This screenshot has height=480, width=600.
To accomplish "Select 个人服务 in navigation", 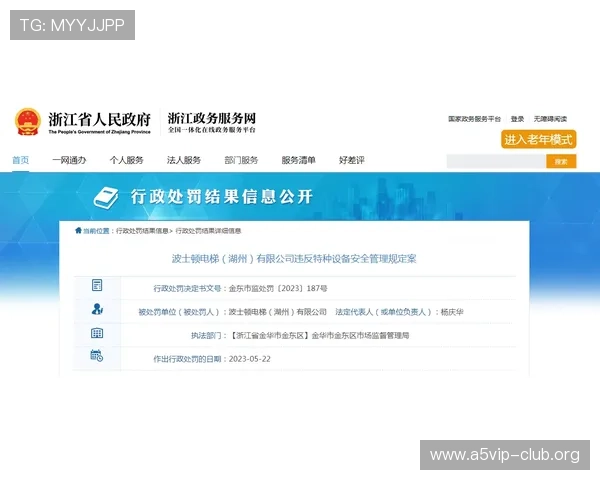I will tap(127, 160).
